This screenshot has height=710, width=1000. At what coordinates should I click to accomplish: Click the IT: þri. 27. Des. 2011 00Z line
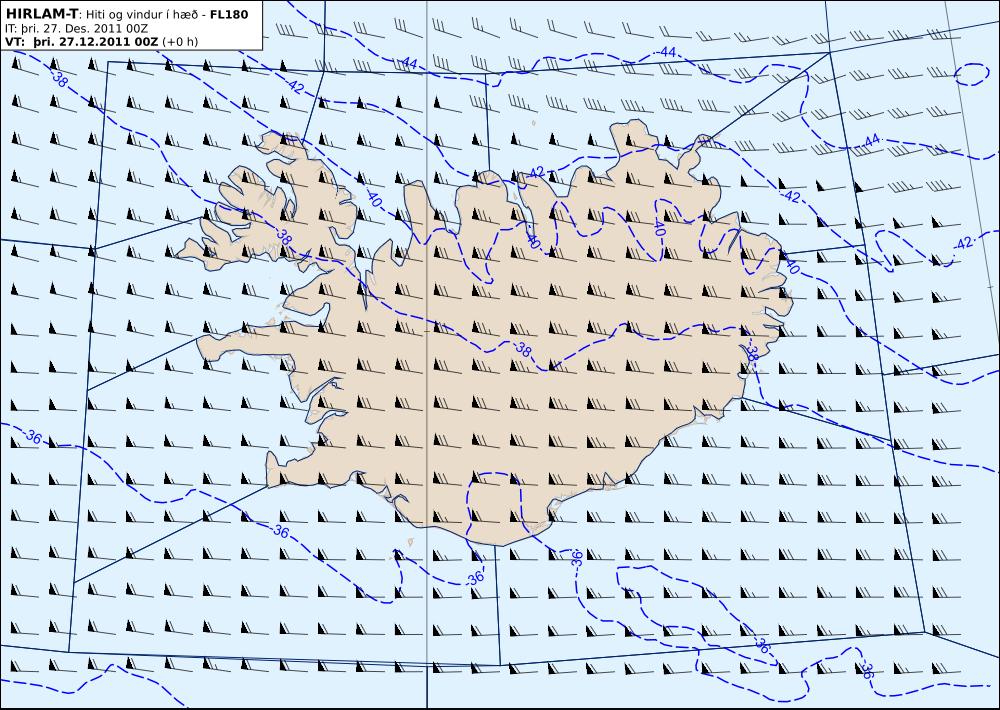(x=77, y=29)
